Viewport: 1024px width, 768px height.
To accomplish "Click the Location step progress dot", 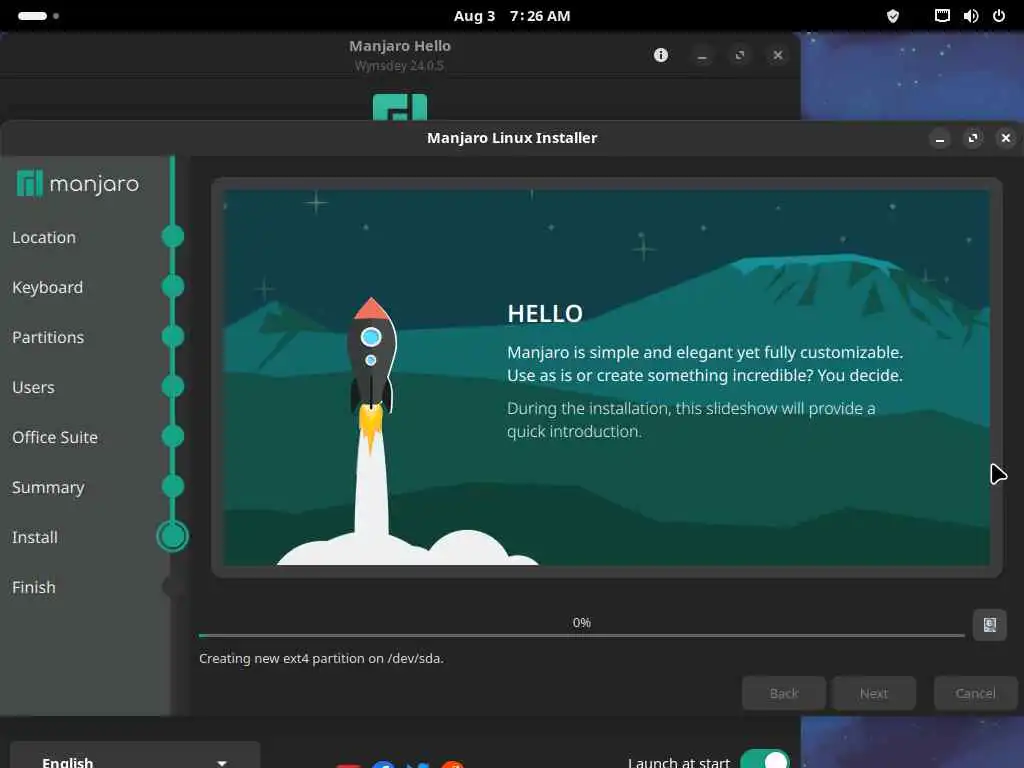I will click(x=173, y=236).
